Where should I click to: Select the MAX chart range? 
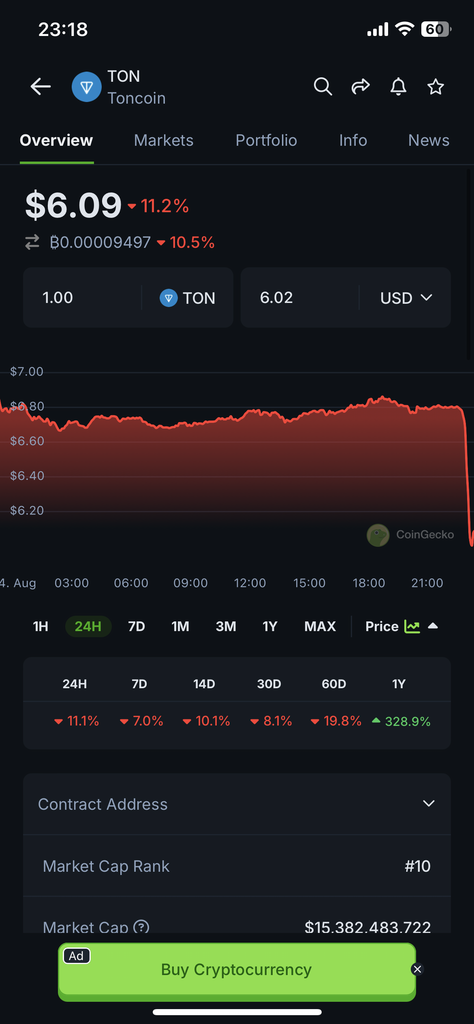point(320,626)
